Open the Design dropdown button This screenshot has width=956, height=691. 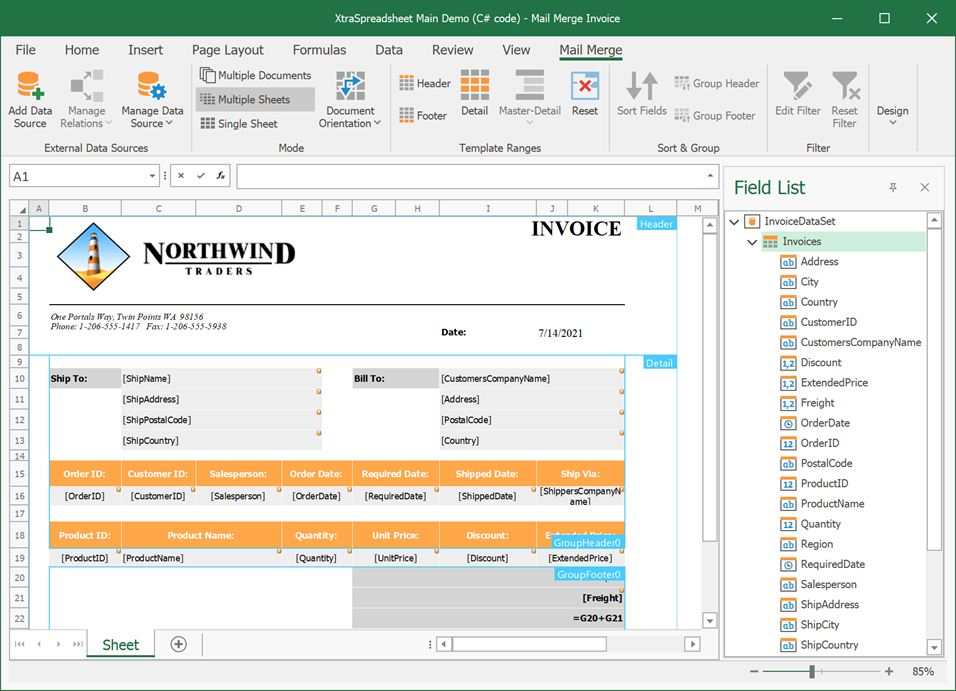point(892,112)
